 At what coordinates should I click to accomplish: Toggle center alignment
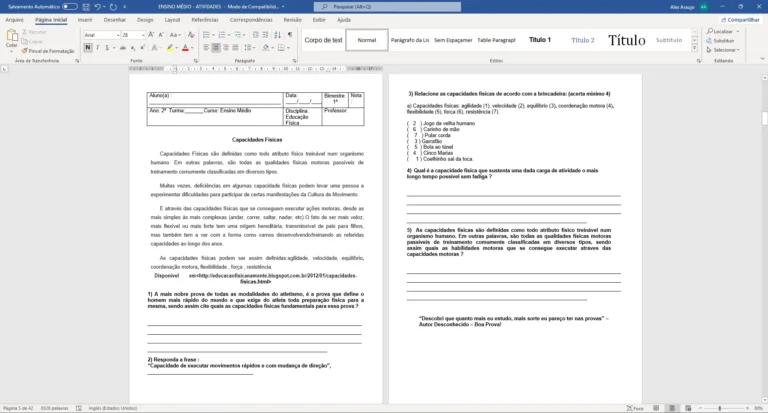coord(216,48)
